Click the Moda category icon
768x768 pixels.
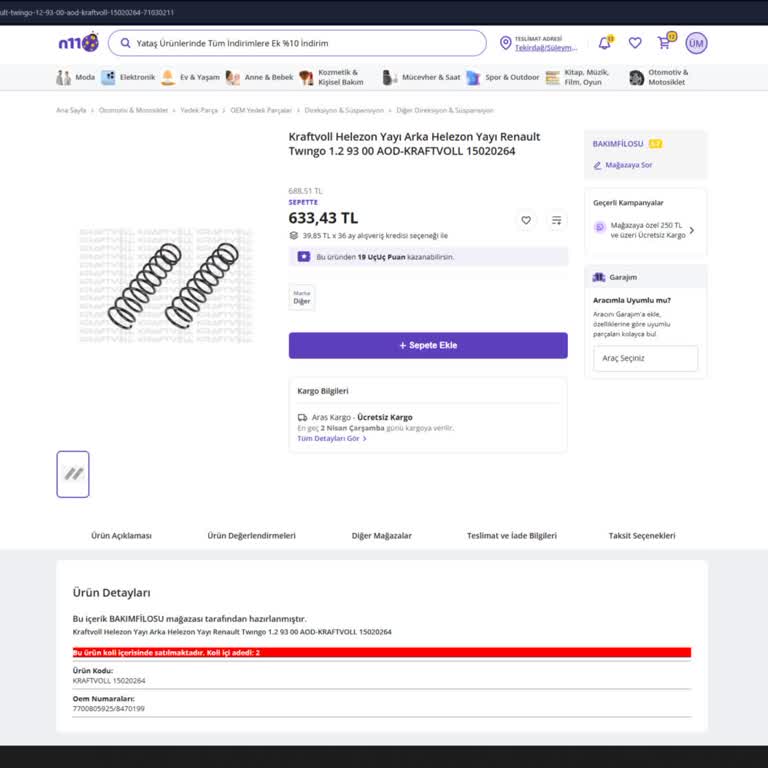[64, 77]
